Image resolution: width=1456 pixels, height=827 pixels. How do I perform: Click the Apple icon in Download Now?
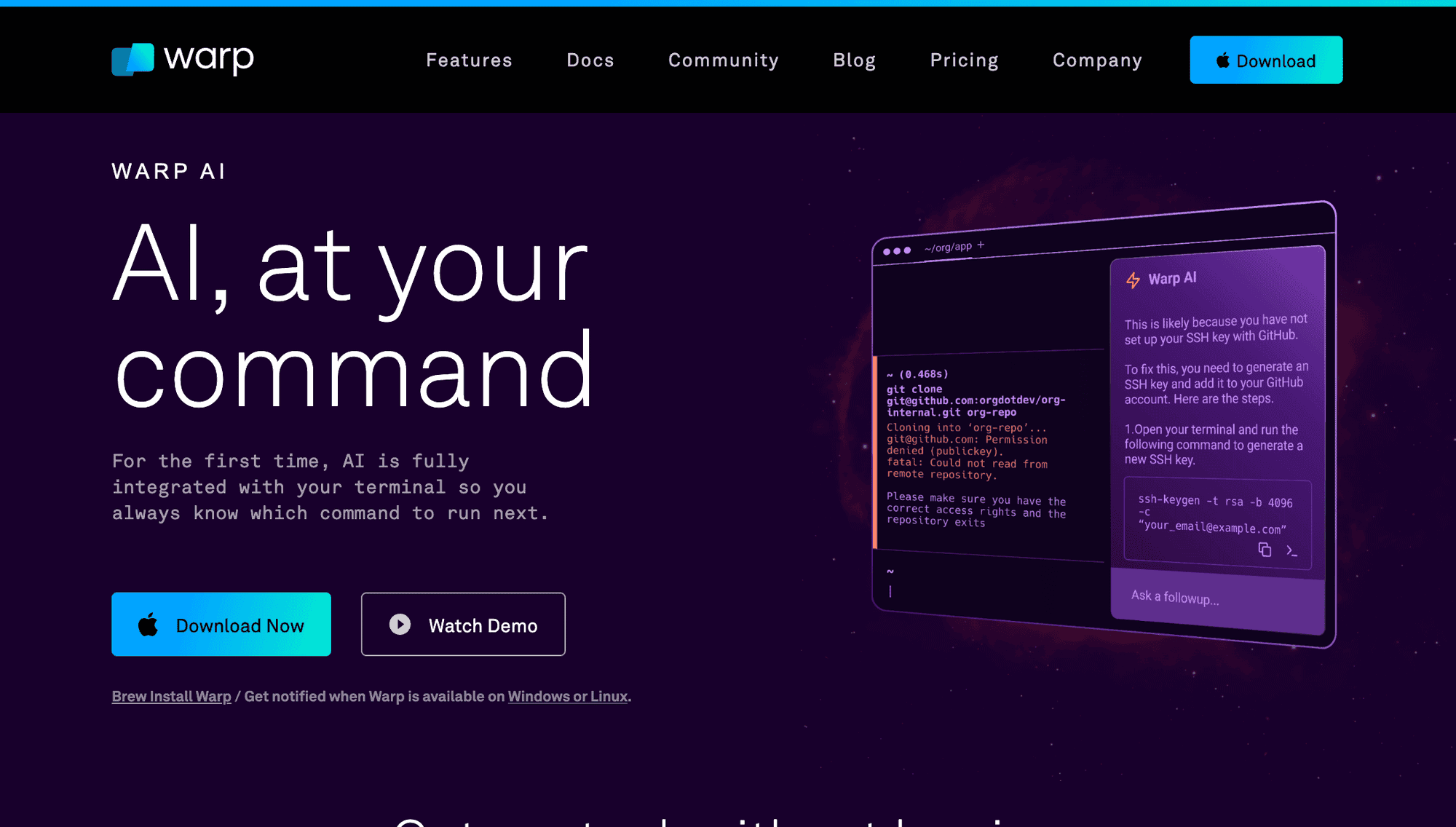click(x=149, y=624)
